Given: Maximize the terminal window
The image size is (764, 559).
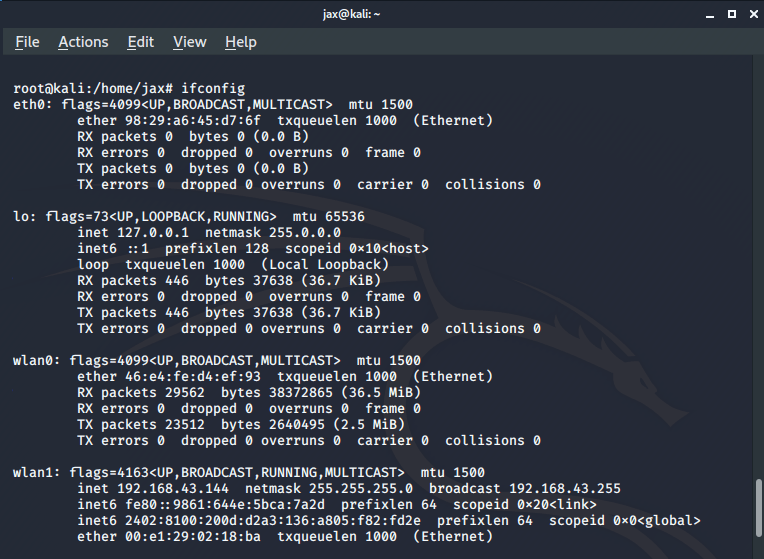Looking at the screenshot, I should [731, 14].
